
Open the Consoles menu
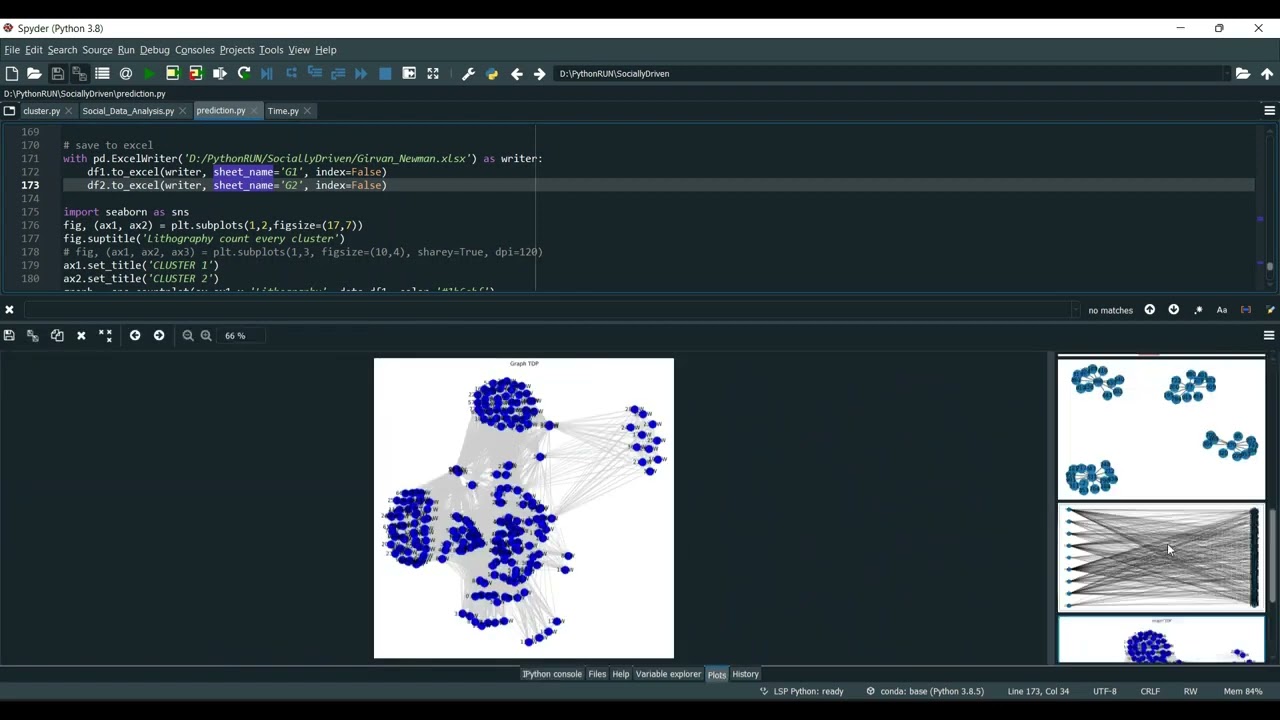point(195,49)
